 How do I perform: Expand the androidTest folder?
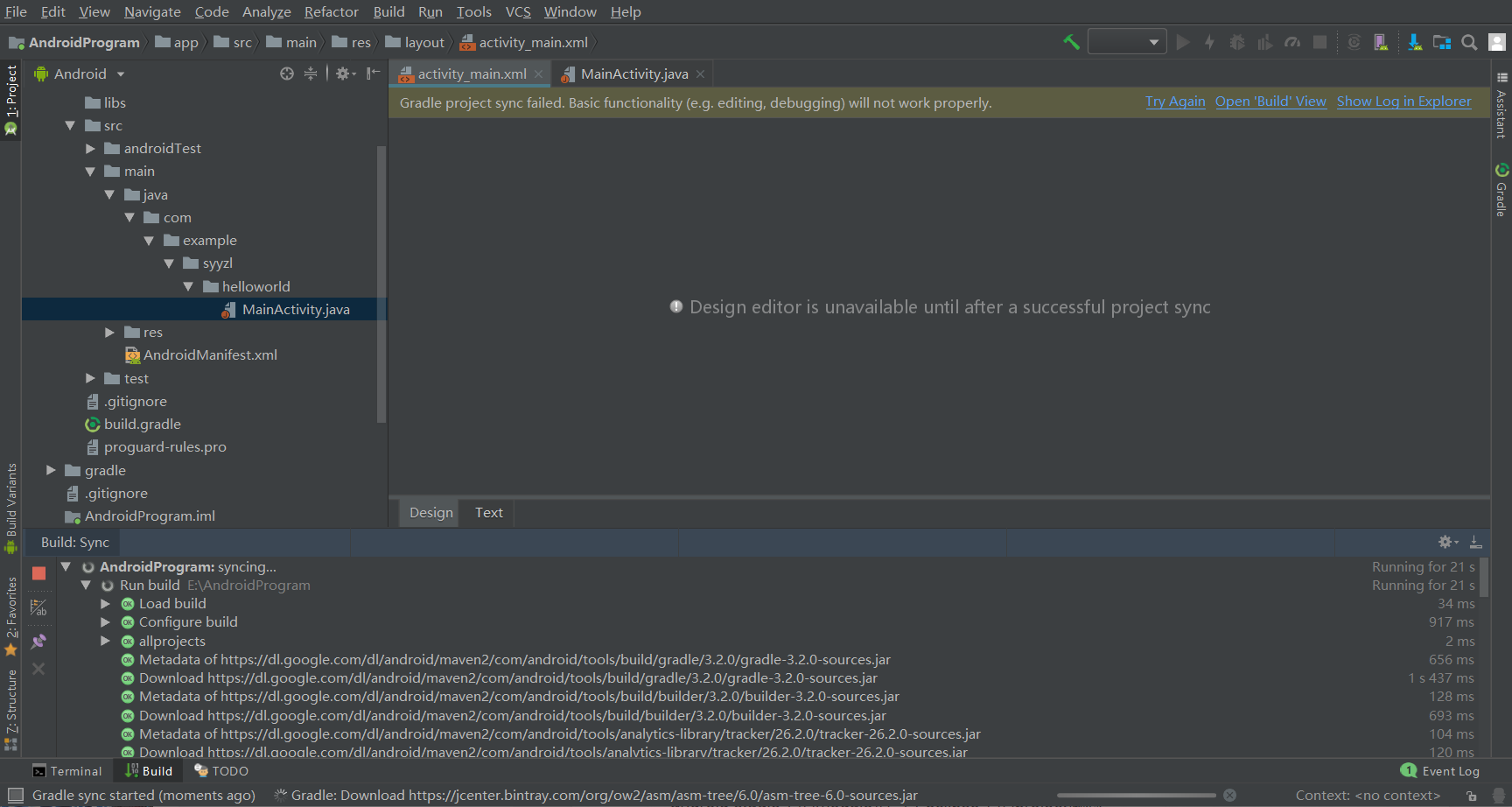90,148
